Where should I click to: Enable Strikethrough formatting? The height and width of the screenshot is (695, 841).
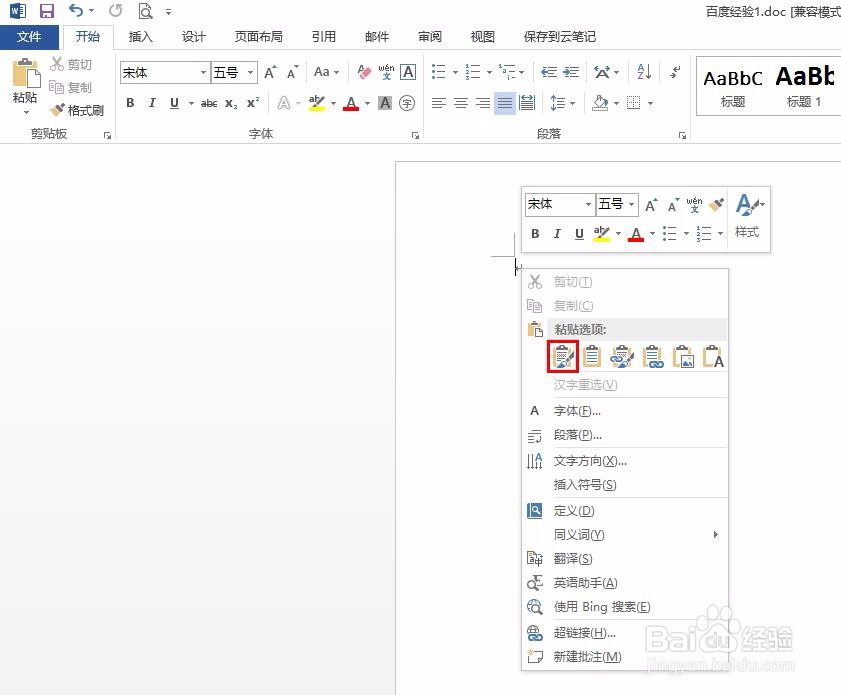tap(212, 102)
